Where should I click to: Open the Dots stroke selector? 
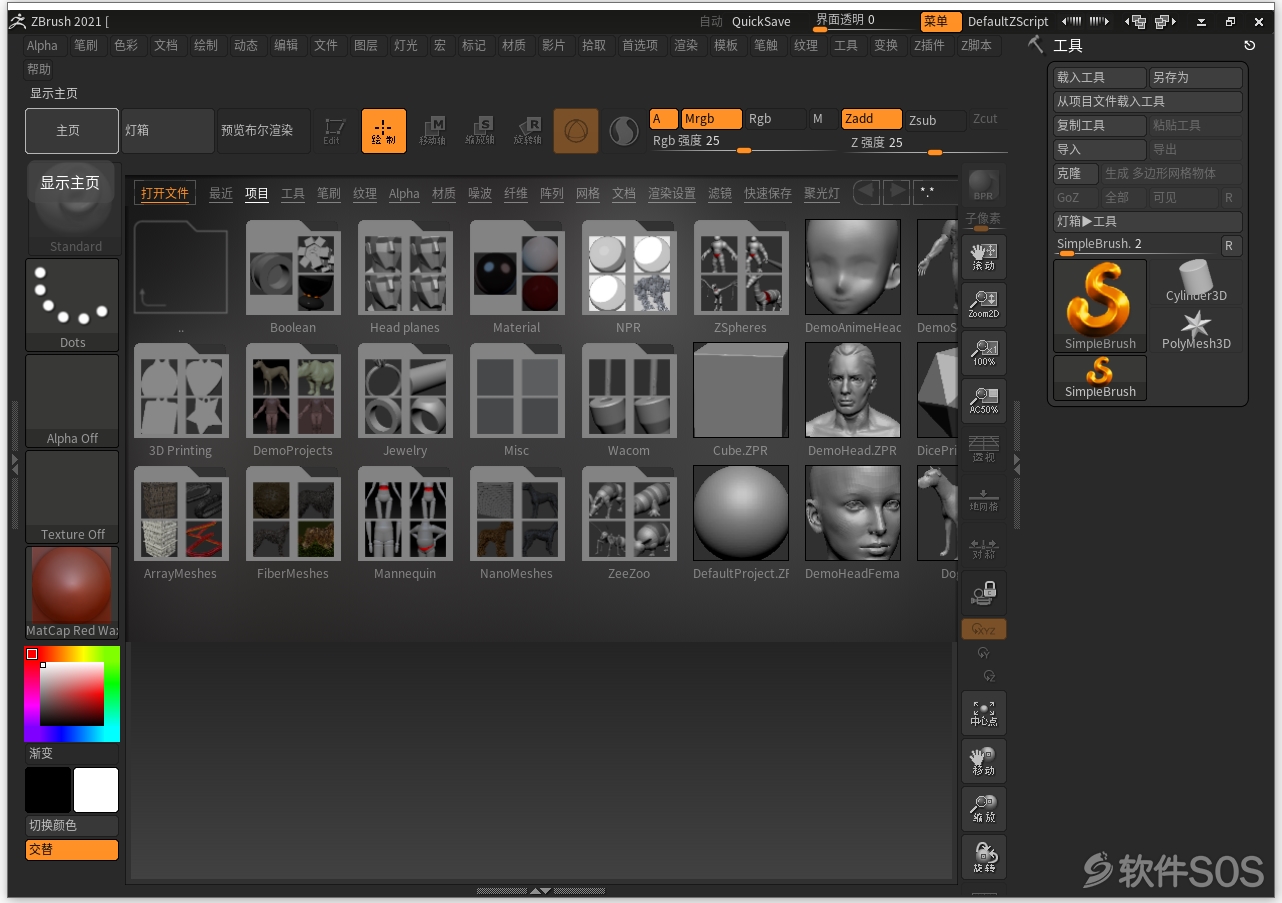pos(72,305)
